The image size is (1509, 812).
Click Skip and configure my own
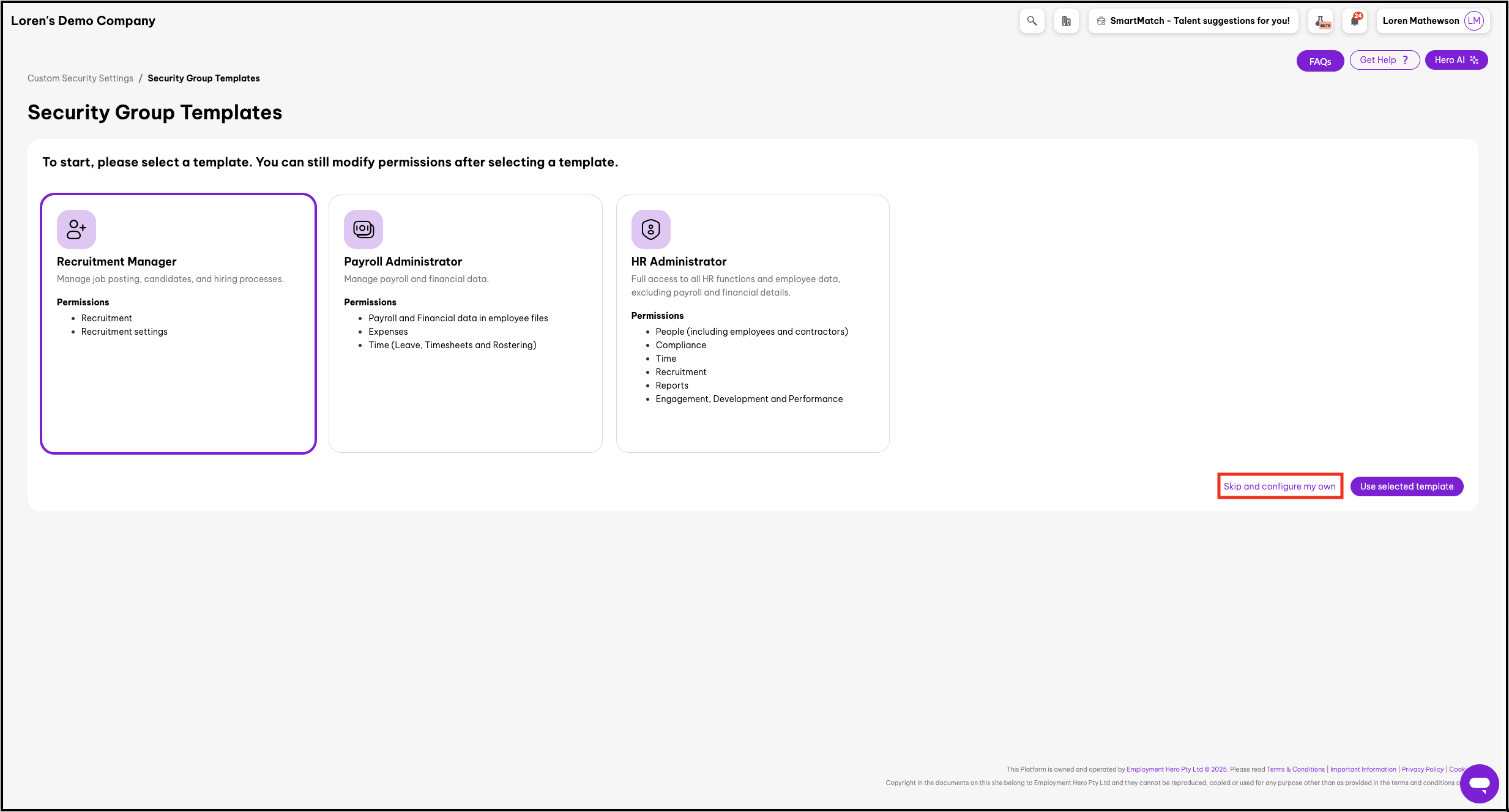click(1280, 486)
